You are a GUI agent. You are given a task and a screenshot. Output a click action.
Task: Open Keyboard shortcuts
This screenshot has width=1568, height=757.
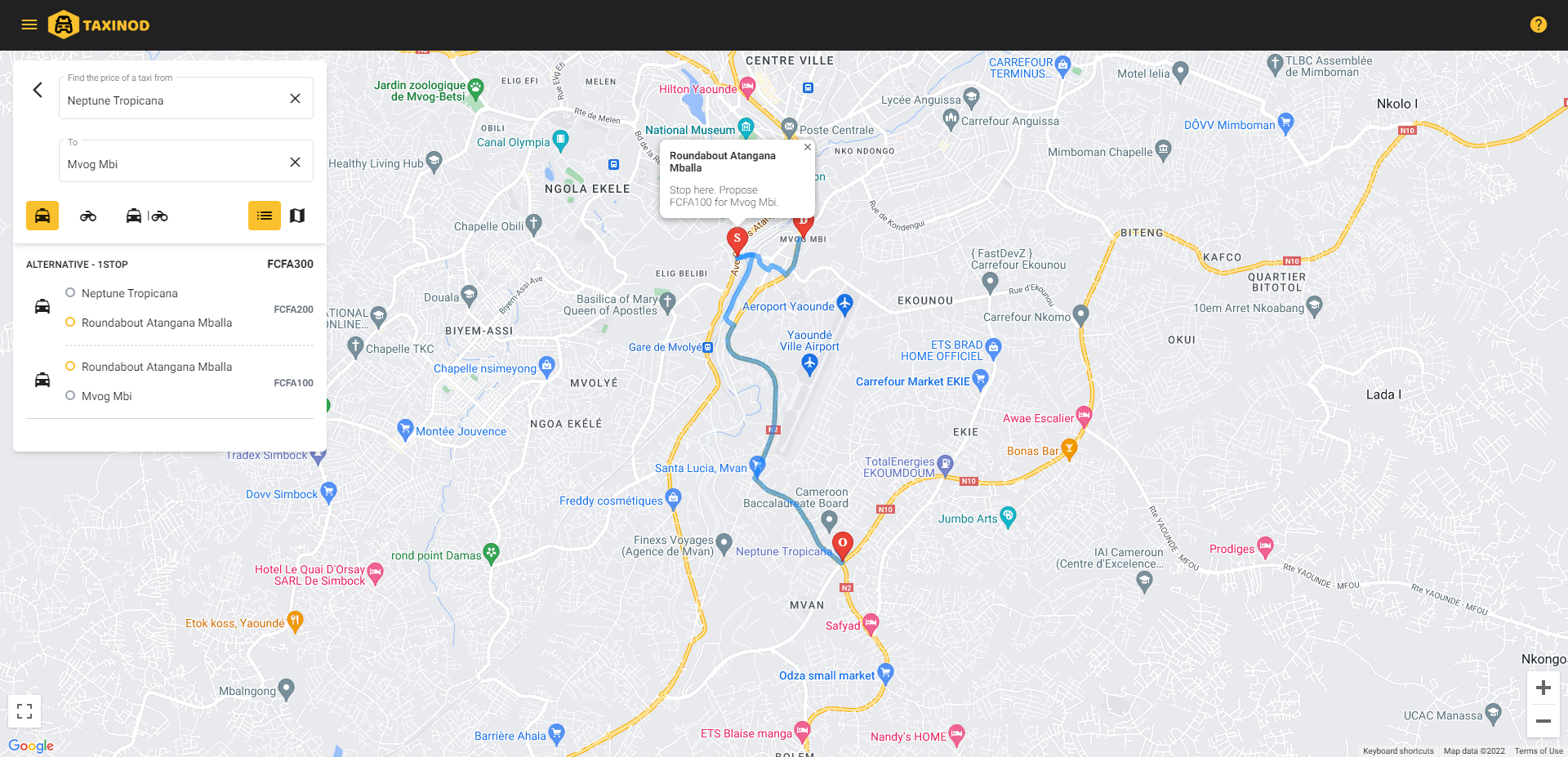point(1398,751)
